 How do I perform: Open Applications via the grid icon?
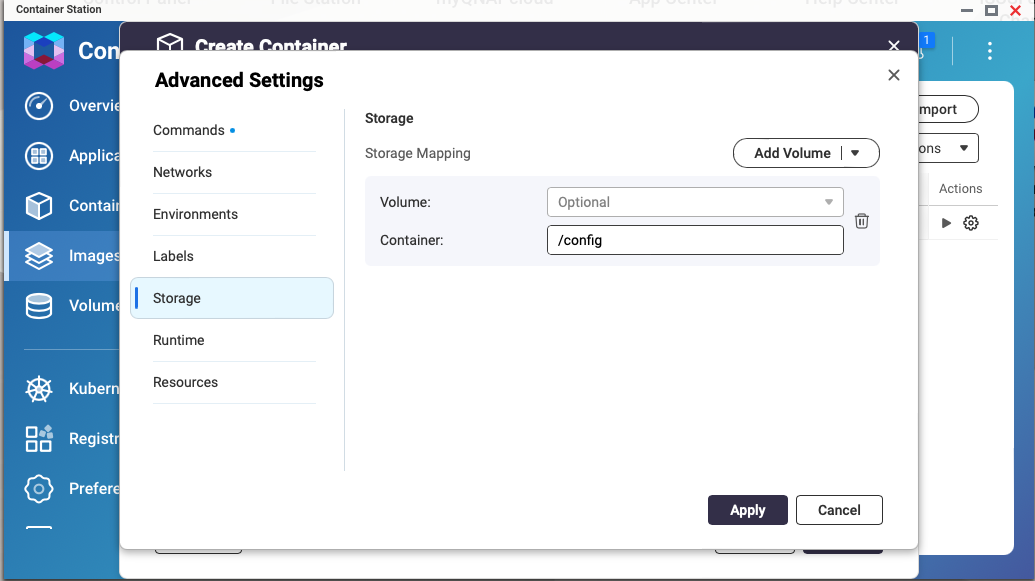pyautogui.click(x=39, y=156)
